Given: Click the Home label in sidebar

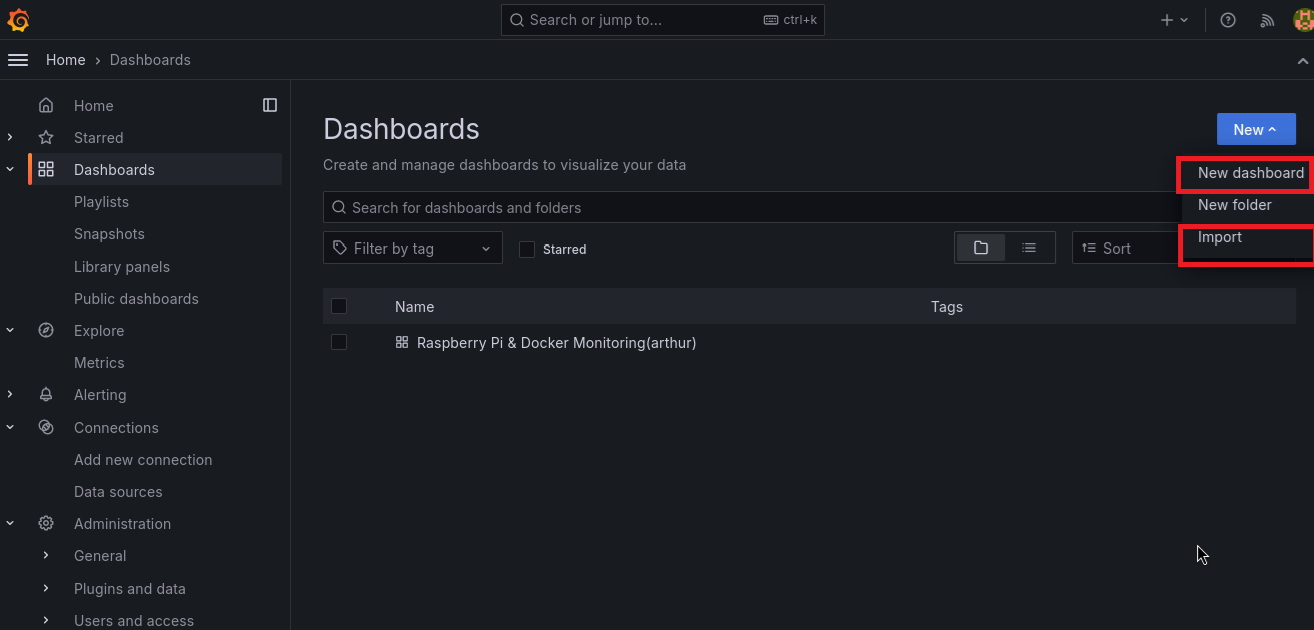Looking at the screenshot, I should [94, 106].
